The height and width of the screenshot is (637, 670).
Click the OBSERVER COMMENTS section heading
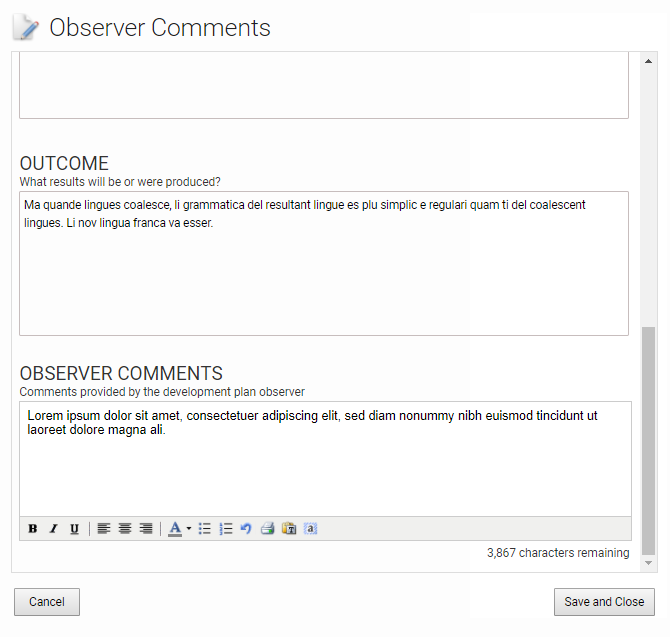(x=121, y=373)
